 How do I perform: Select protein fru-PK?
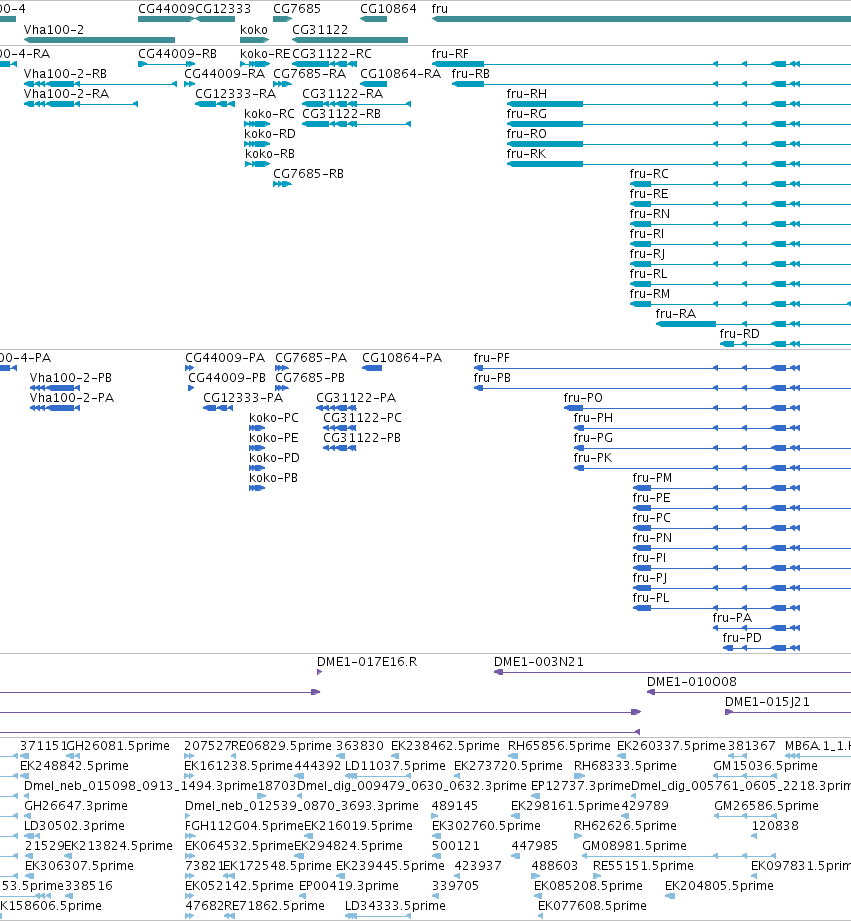pyautogui.click(x=593, y=458)
